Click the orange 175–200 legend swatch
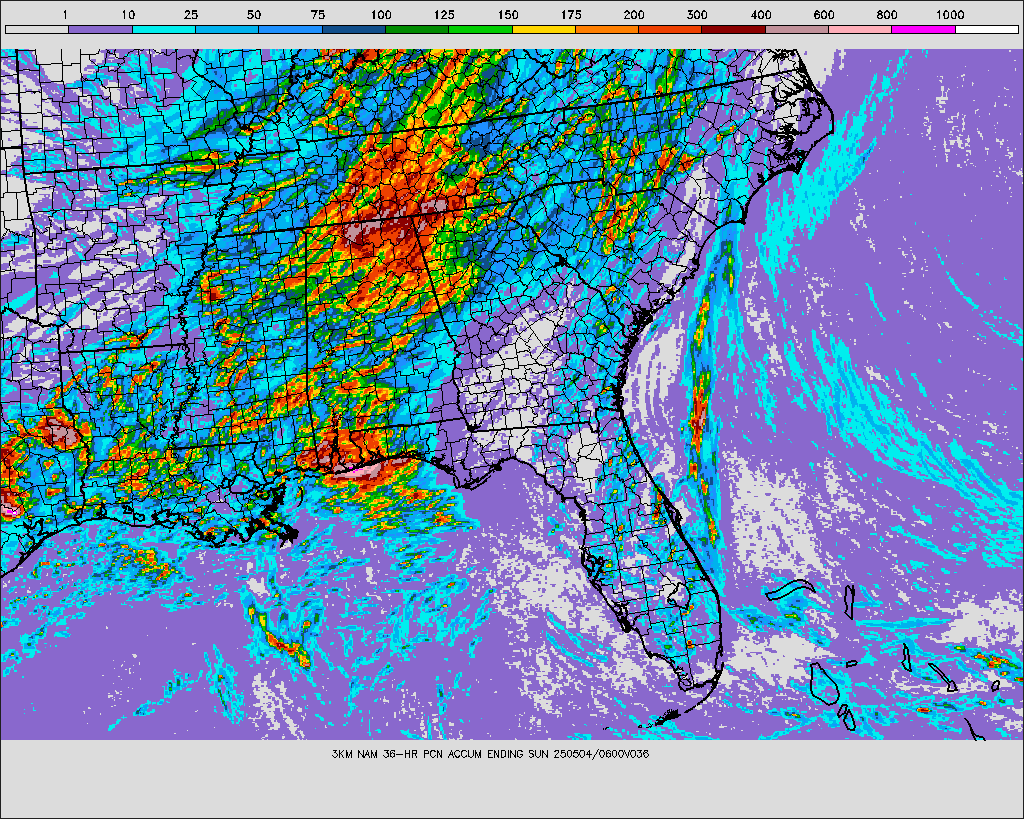 point(607,29)
